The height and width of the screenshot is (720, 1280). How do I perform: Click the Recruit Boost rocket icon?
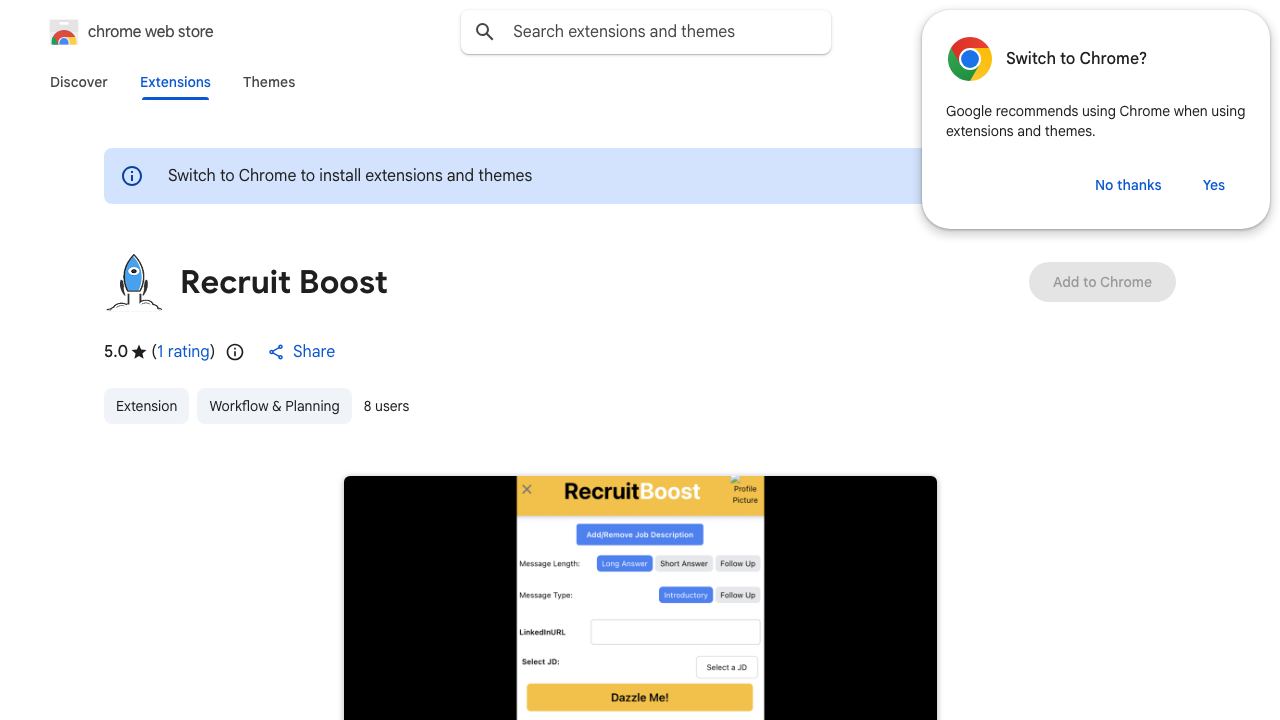(134, 282)
